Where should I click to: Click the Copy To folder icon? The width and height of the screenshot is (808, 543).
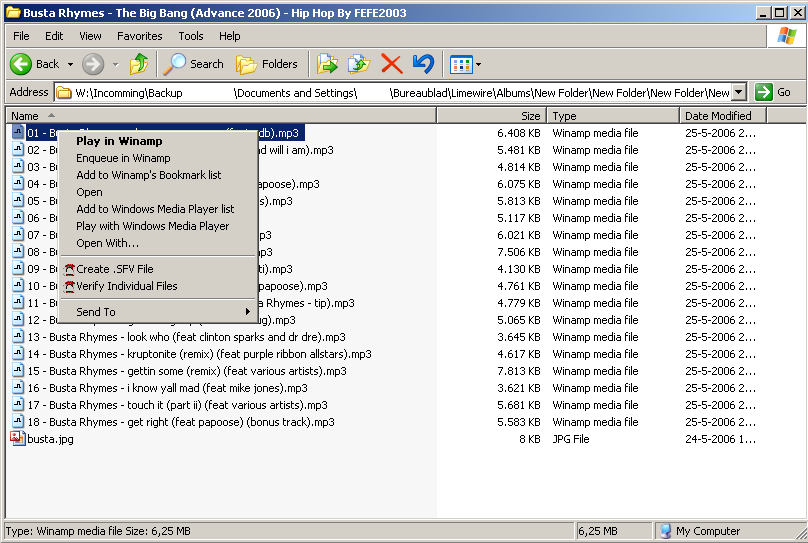[x=359, y=64]
